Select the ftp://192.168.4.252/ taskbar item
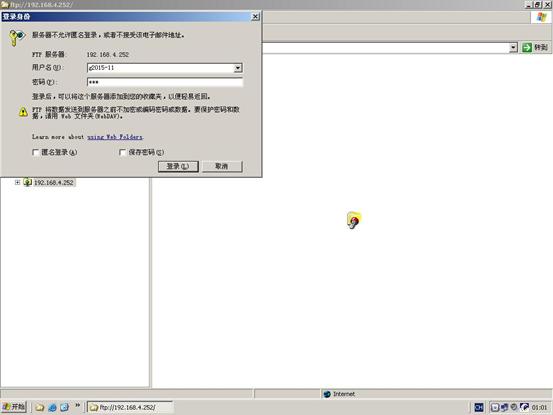This screenshot has height=415, width=553. [x=130, y=407]
